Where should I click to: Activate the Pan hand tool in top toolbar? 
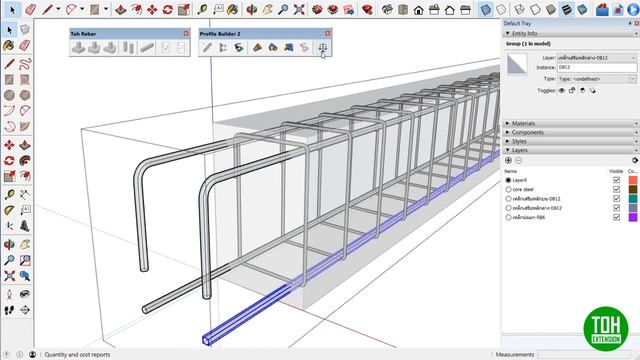267,9
